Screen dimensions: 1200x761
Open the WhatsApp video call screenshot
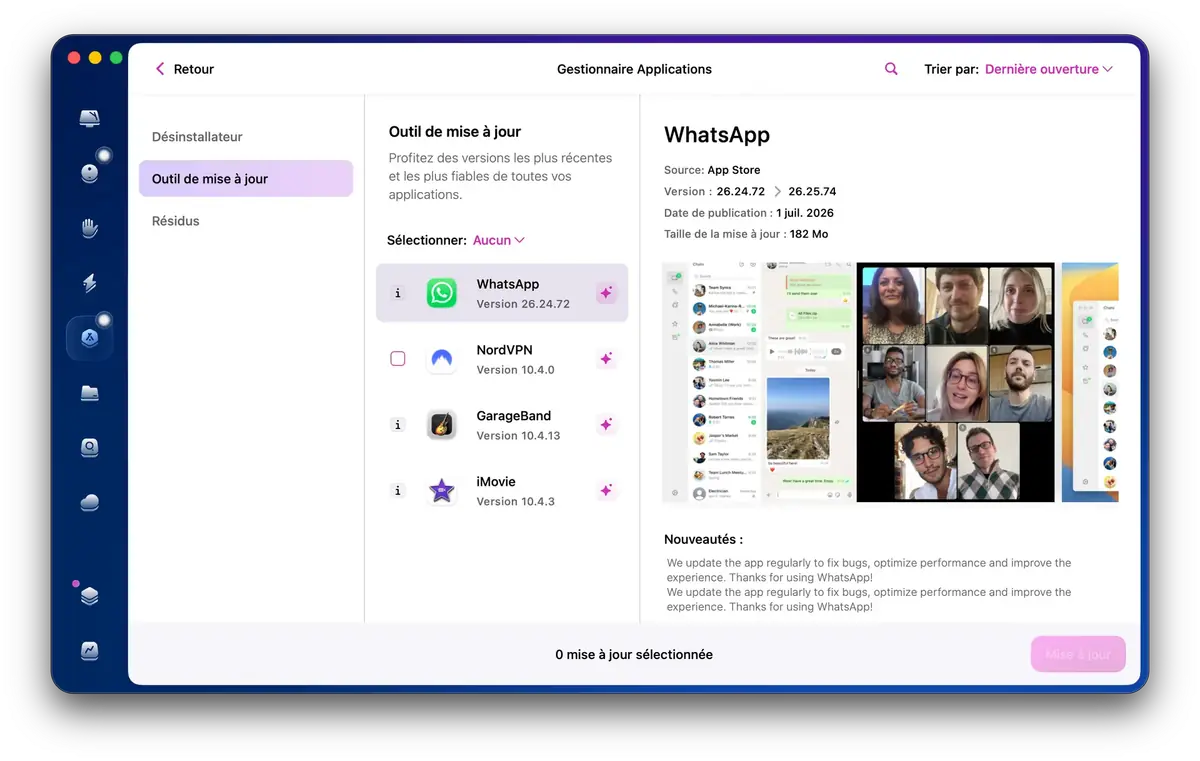[956, 382]
